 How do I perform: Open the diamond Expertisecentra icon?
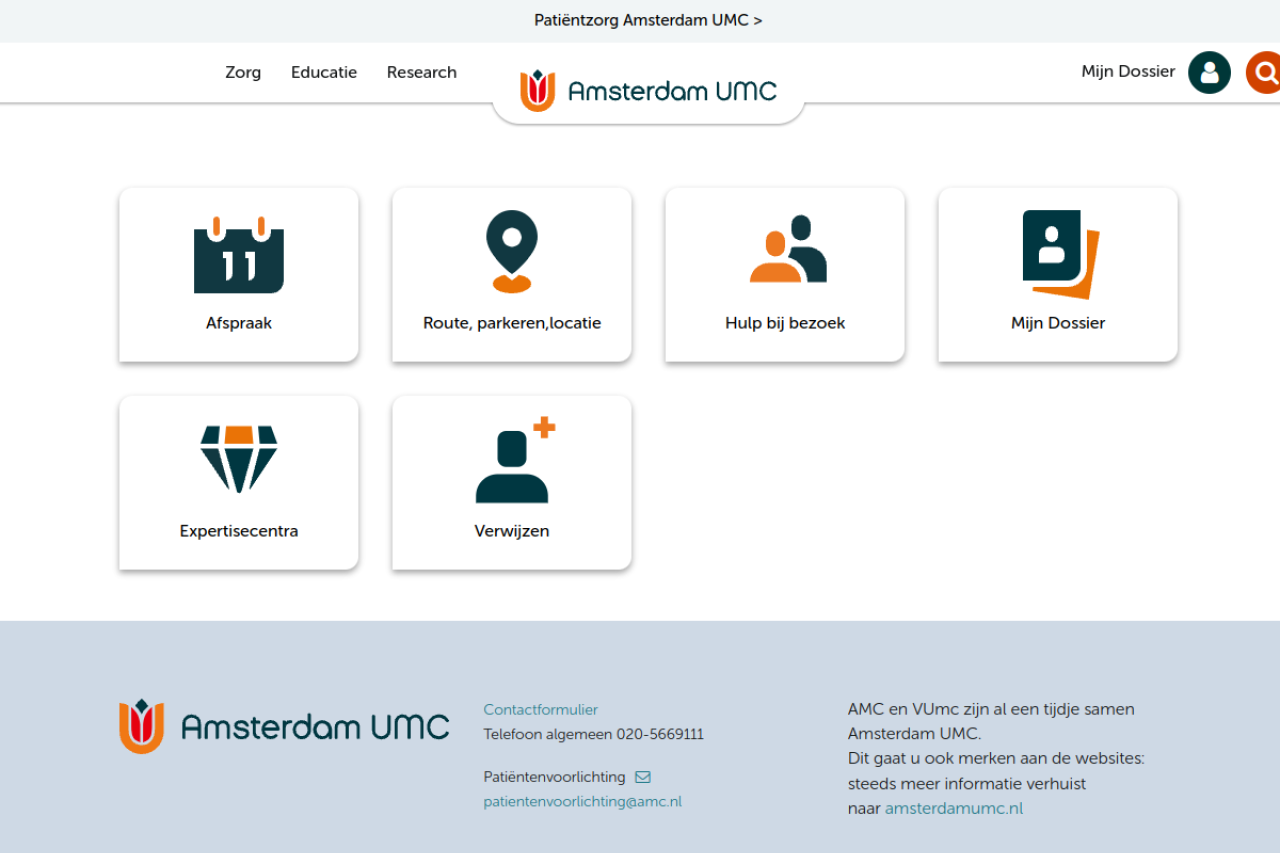(x=238, y=459)
